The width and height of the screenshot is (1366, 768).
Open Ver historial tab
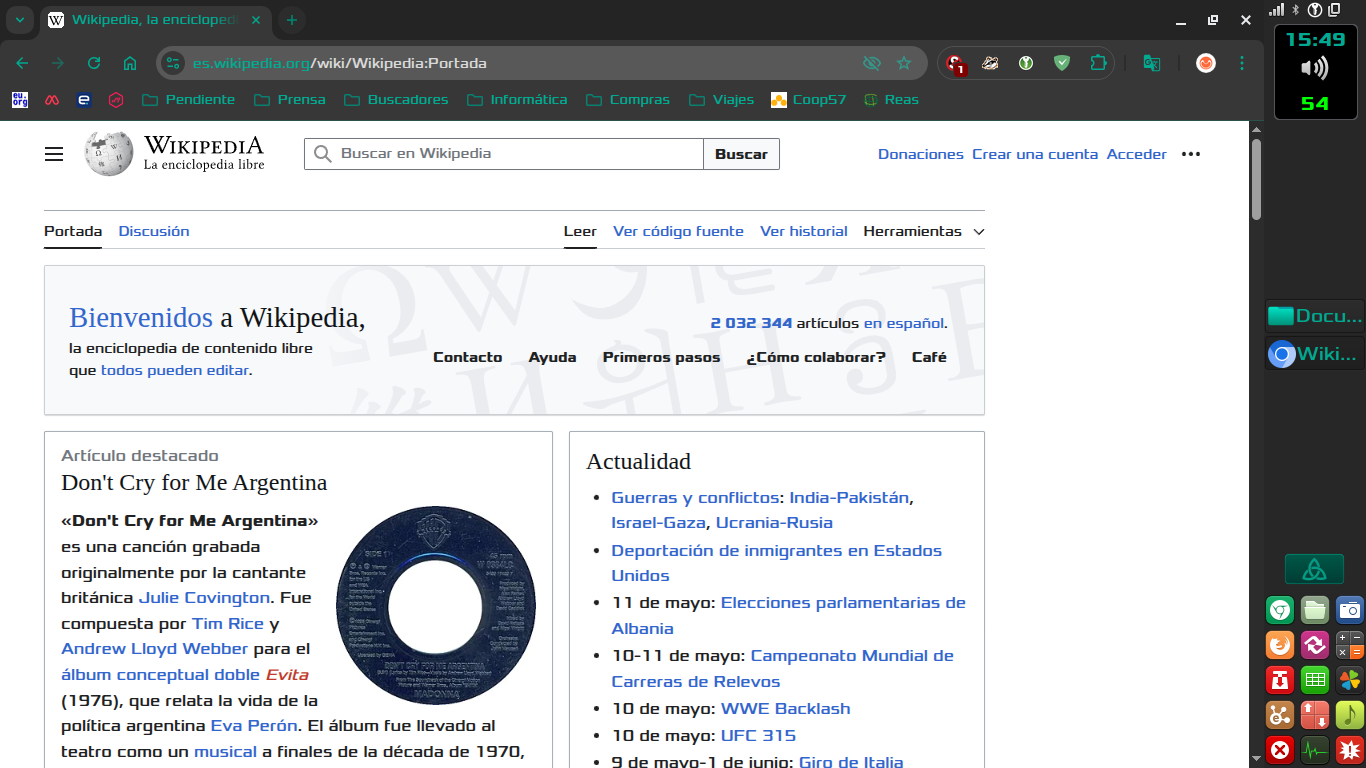804,231
